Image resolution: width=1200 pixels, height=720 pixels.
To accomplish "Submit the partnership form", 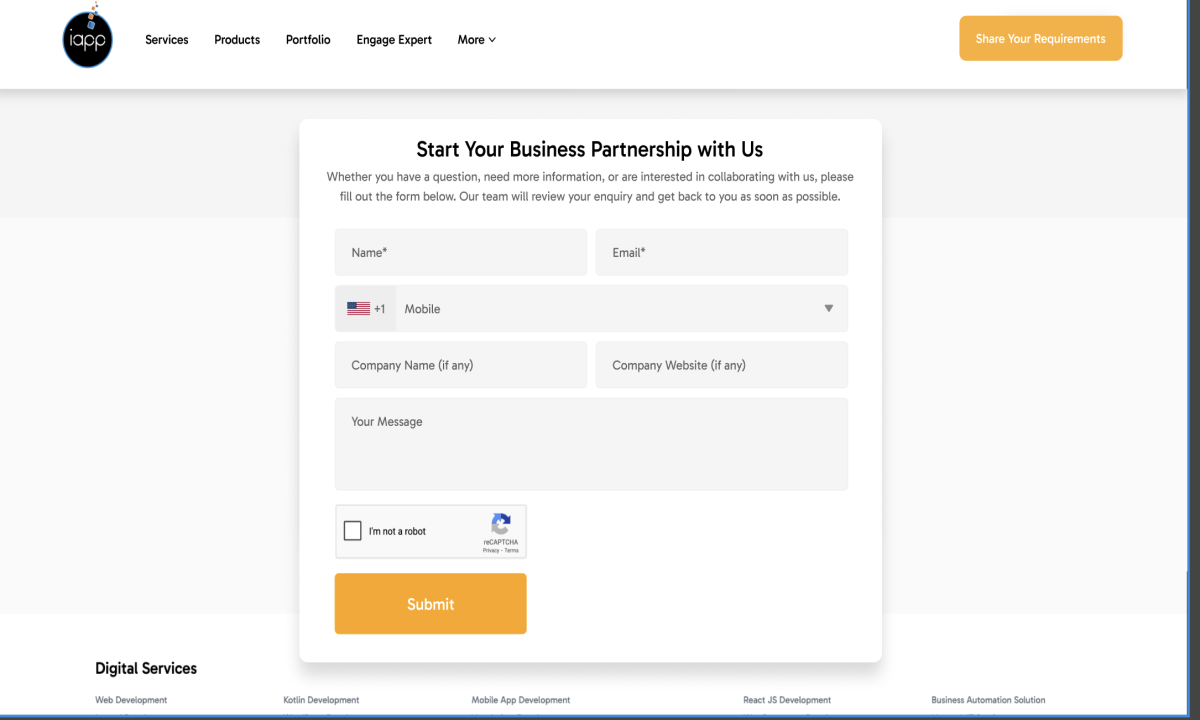I will (430, 604).
